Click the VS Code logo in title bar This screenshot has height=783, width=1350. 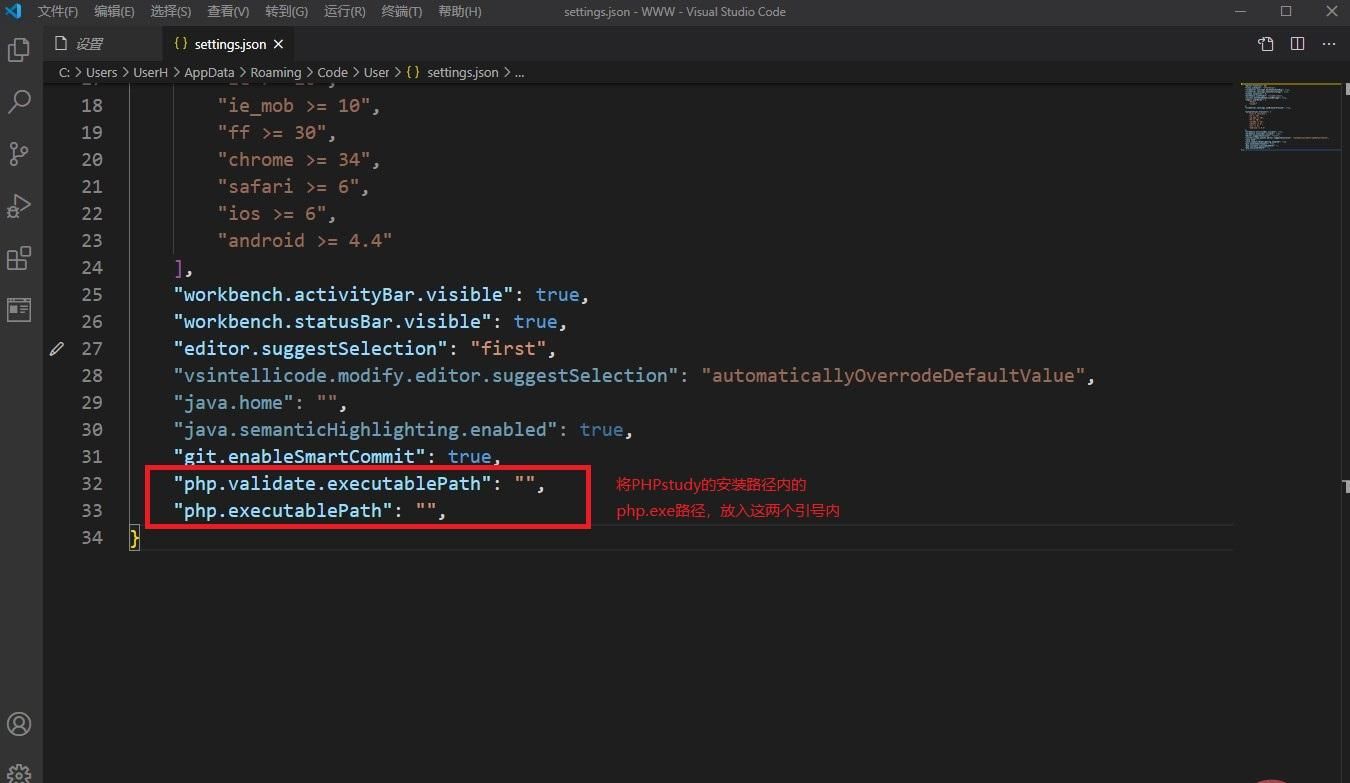pos(14,11)
